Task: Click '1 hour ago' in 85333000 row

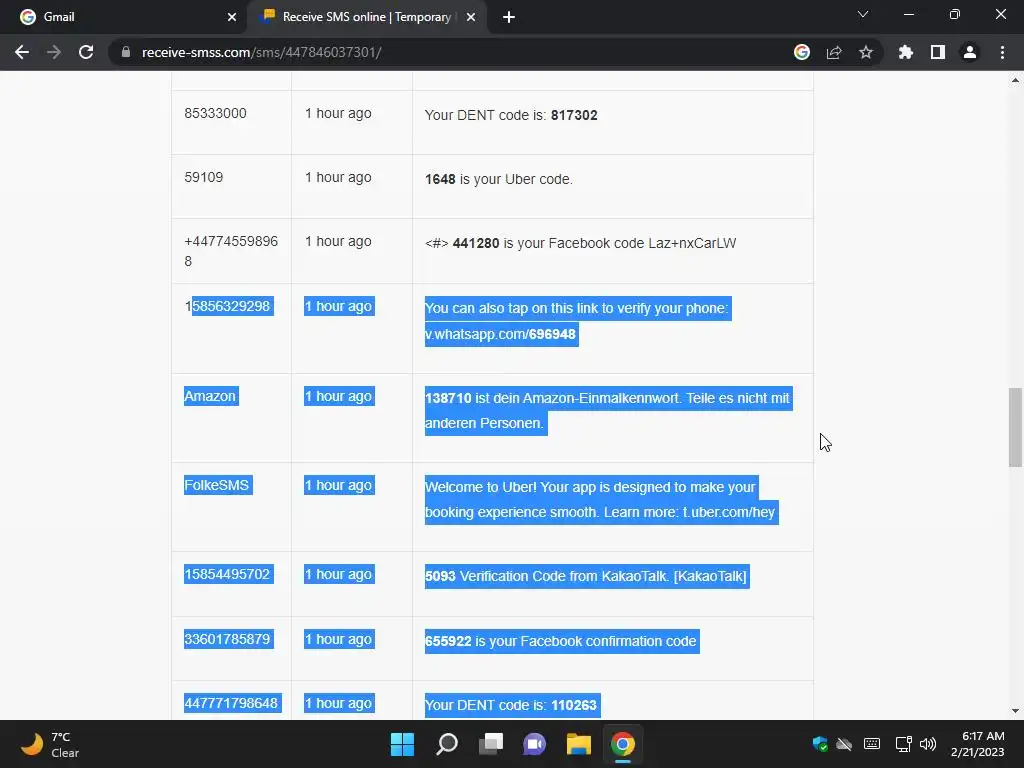Action: pos(338,113)
